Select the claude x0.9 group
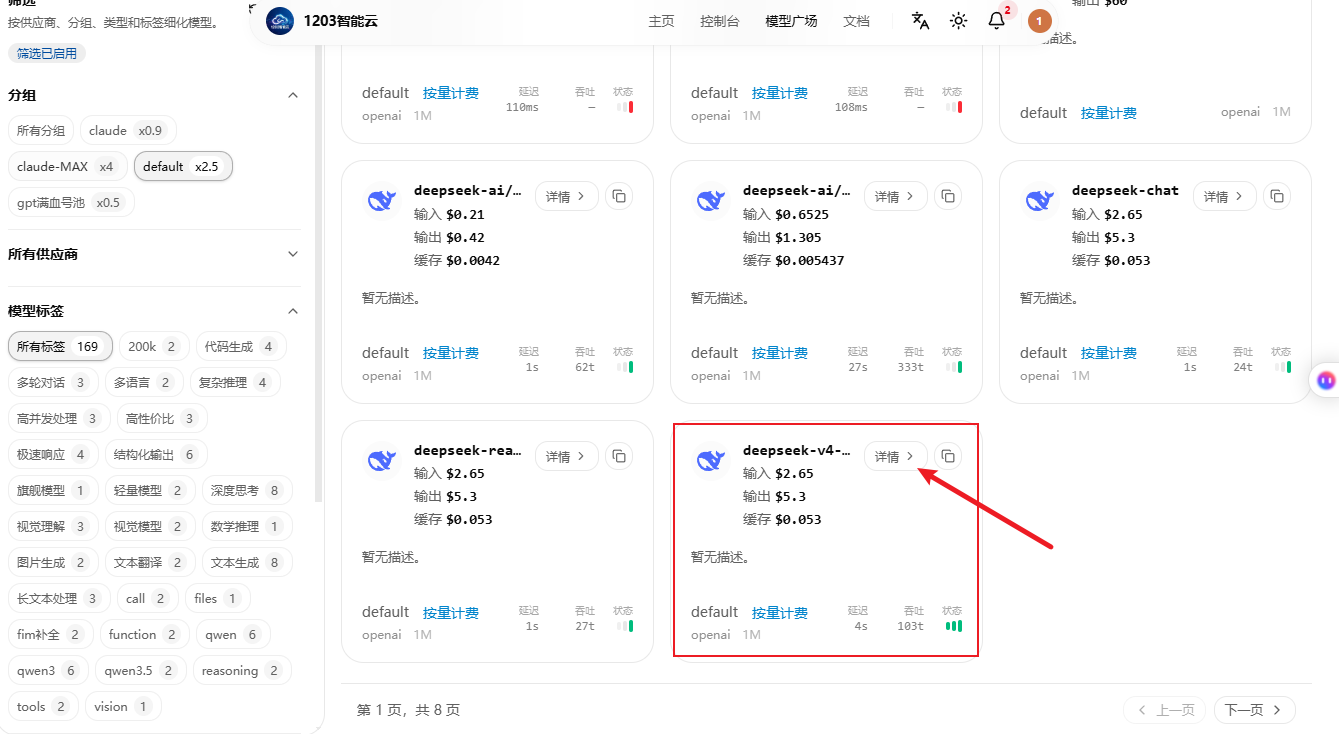This screenshot has width=1339, height=734. (127, 131)
